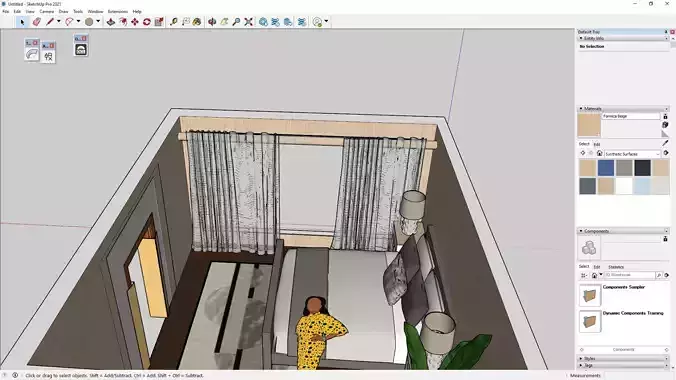This screenshot has height=380, width=676.
Task: Open the Tools menu
Action: pos(78,12)
